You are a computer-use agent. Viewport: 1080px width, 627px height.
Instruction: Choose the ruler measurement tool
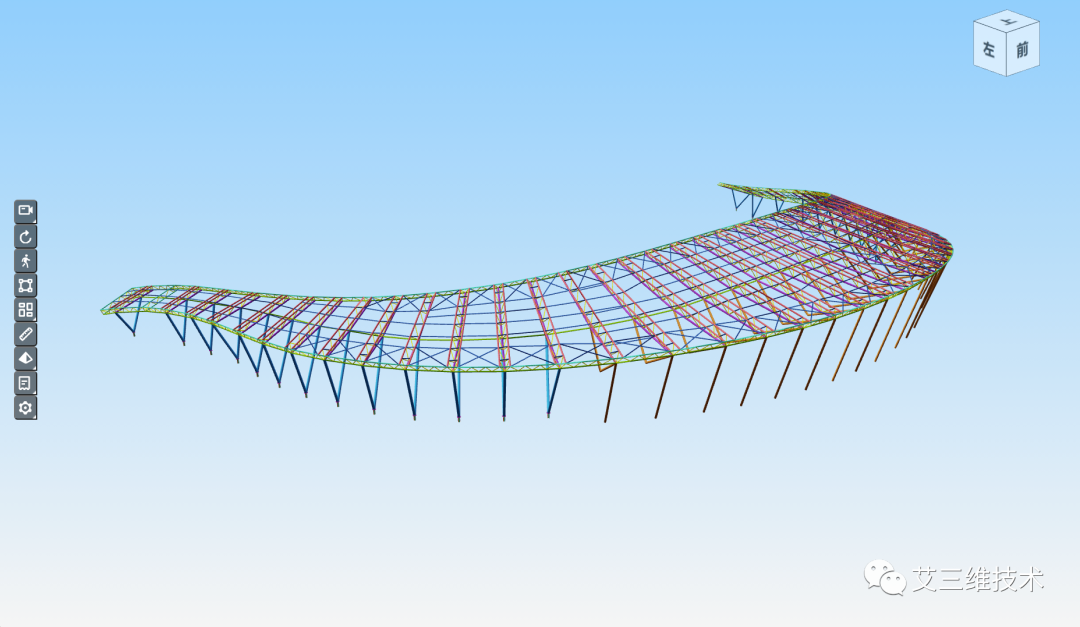click(25, 334)
